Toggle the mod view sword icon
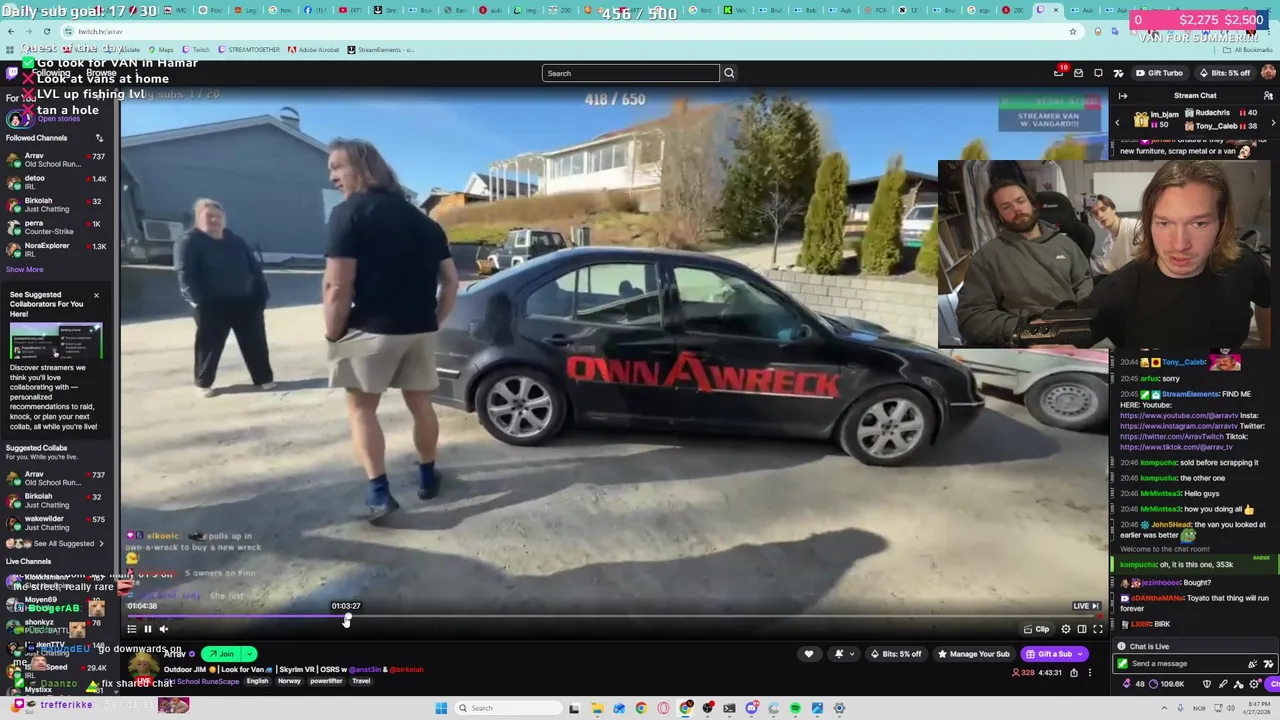Image resolution: width=1280 pixels, height=720 pixels. point(1223,684)
